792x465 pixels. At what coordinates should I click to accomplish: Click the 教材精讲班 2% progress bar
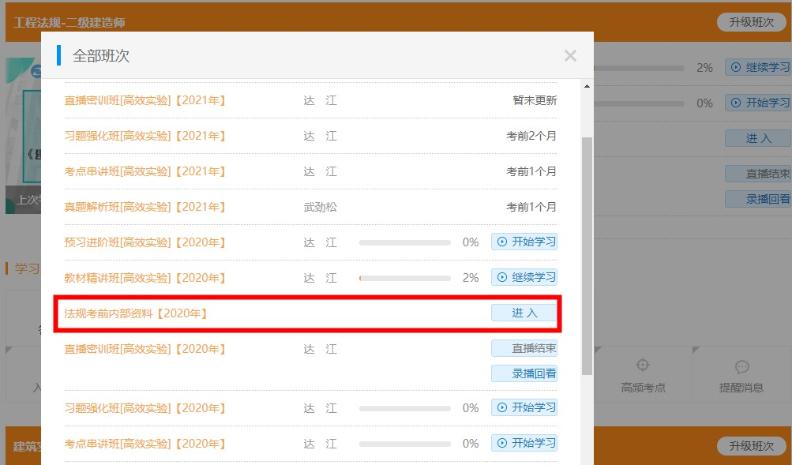405,278
